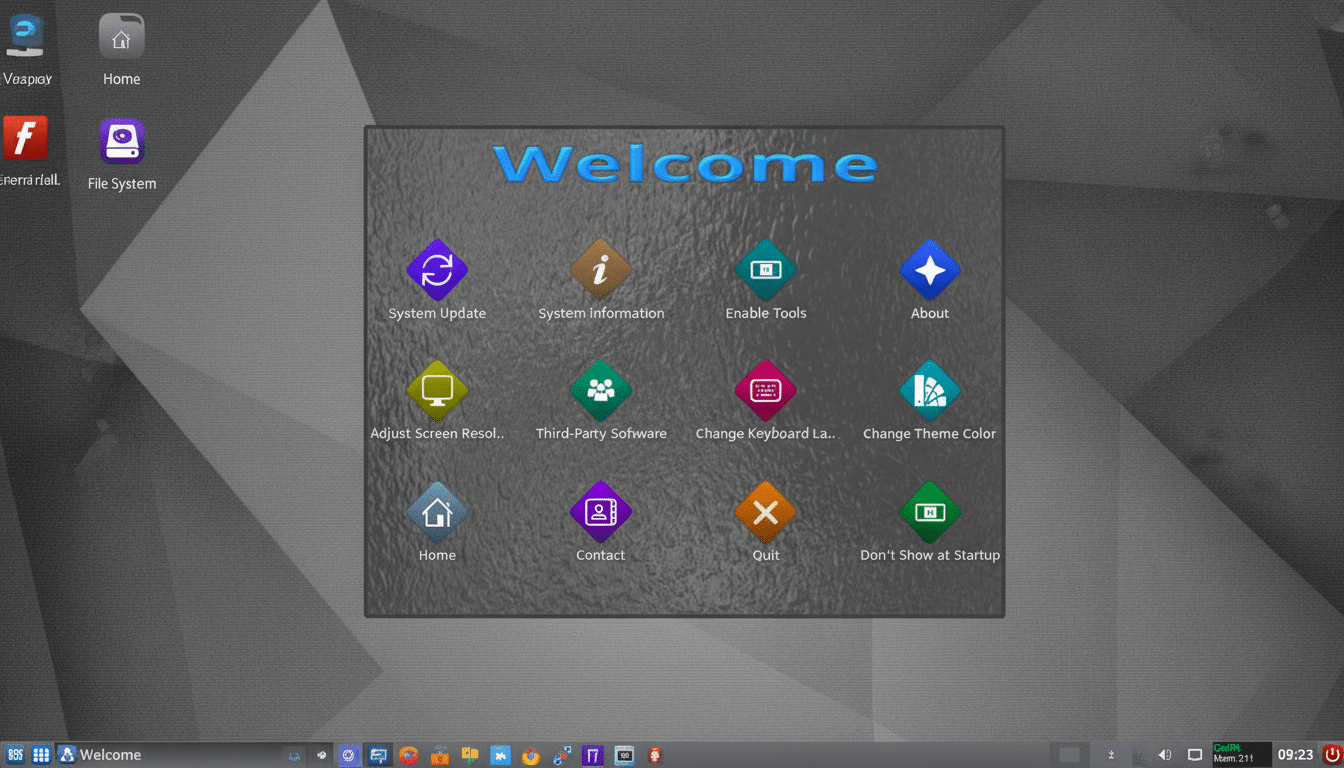Click the Home diamond tile
The height and width of the screenshot is (768, 1344).
(x=437, y=512)
